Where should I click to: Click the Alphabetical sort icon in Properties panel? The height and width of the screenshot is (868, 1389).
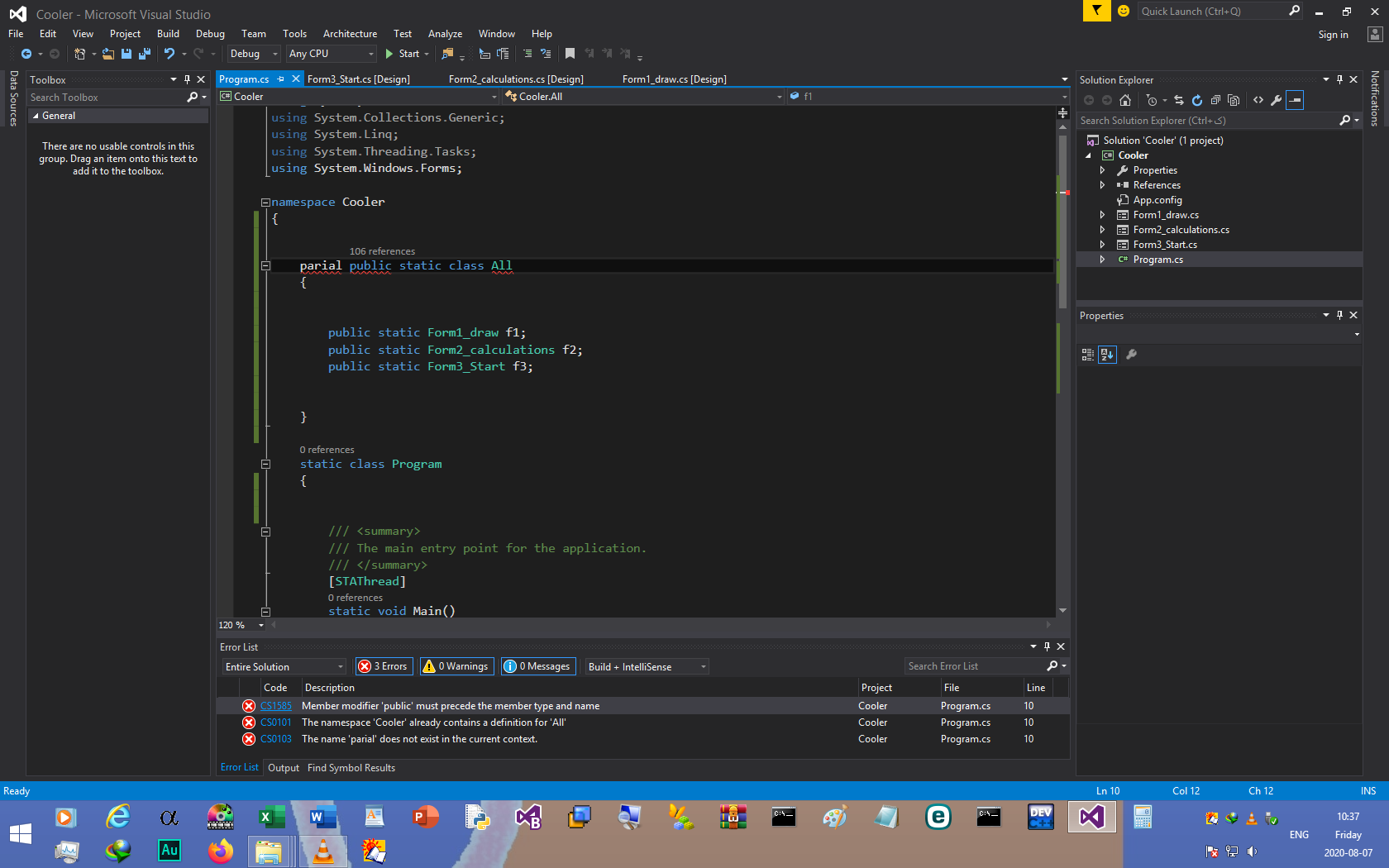pyautogui.click(x=1107, y=355)
